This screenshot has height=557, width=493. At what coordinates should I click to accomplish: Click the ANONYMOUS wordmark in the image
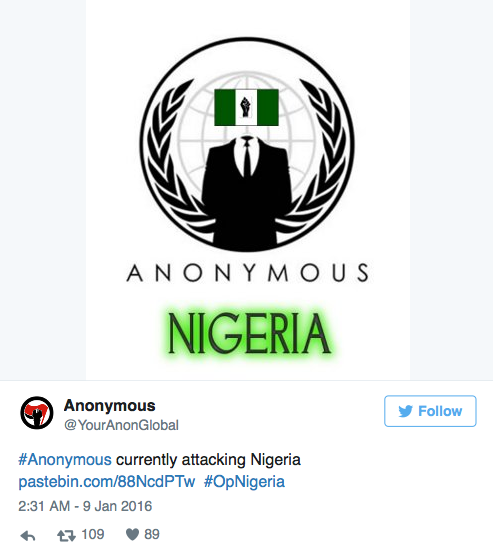(248, 273)
